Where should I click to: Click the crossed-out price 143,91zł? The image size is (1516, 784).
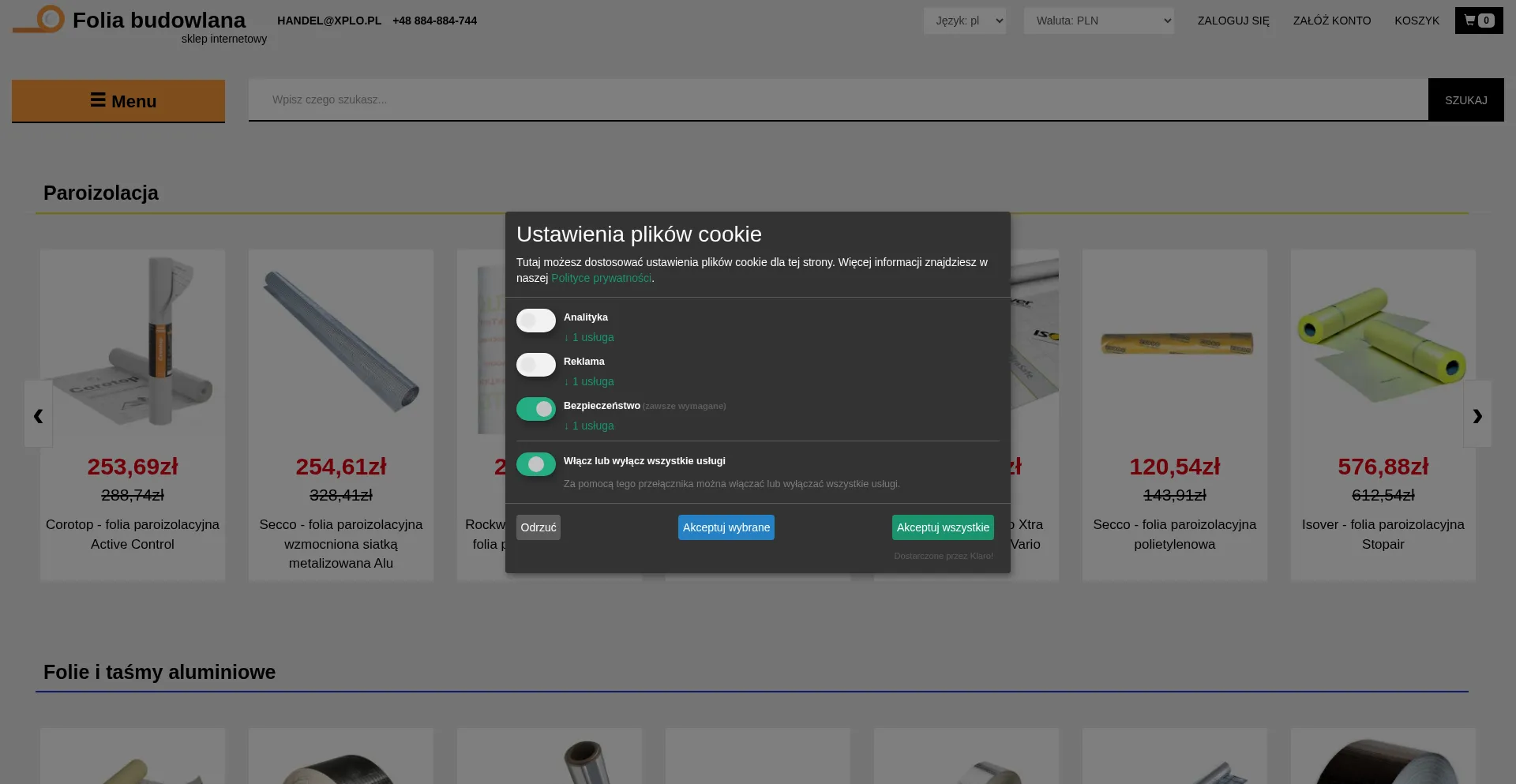coord(1175,495)
